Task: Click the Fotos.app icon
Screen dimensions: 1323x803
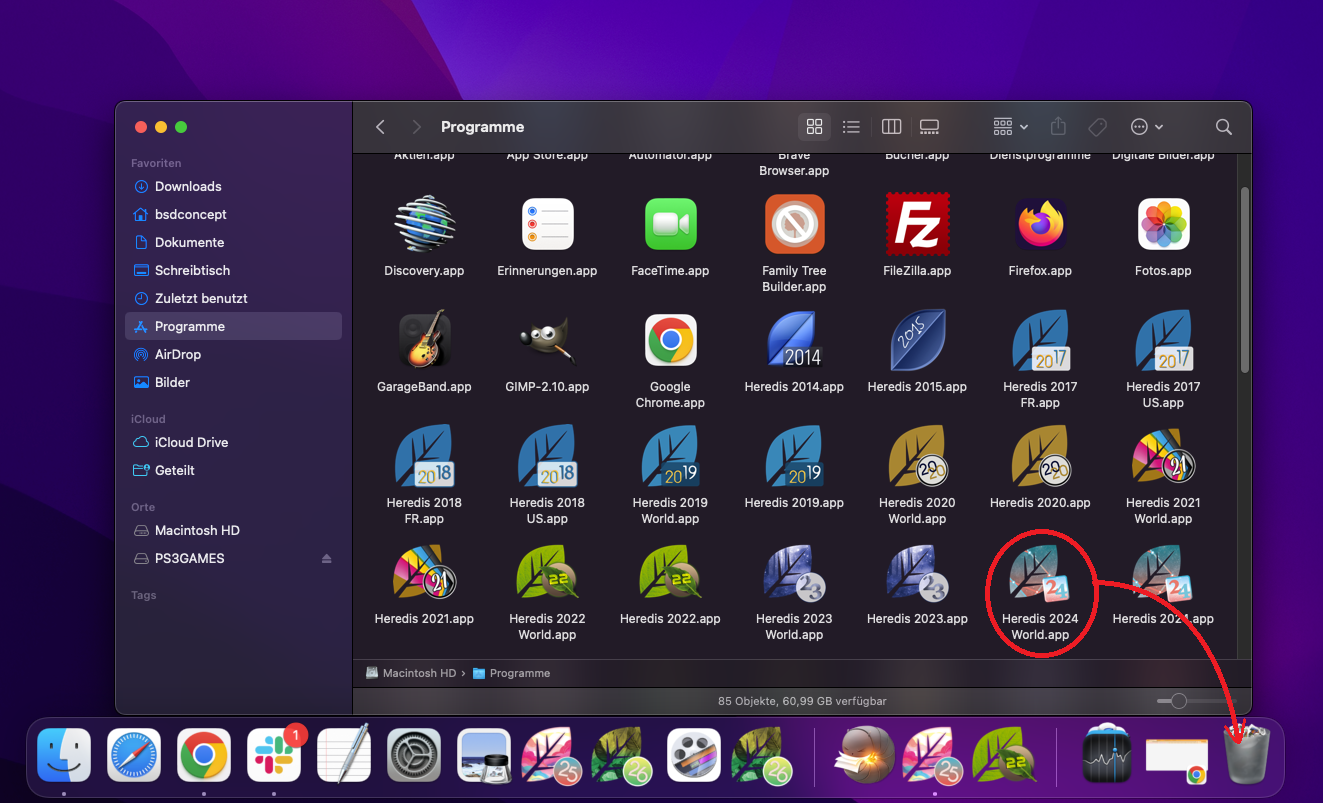Action: tap(1163, 224)
